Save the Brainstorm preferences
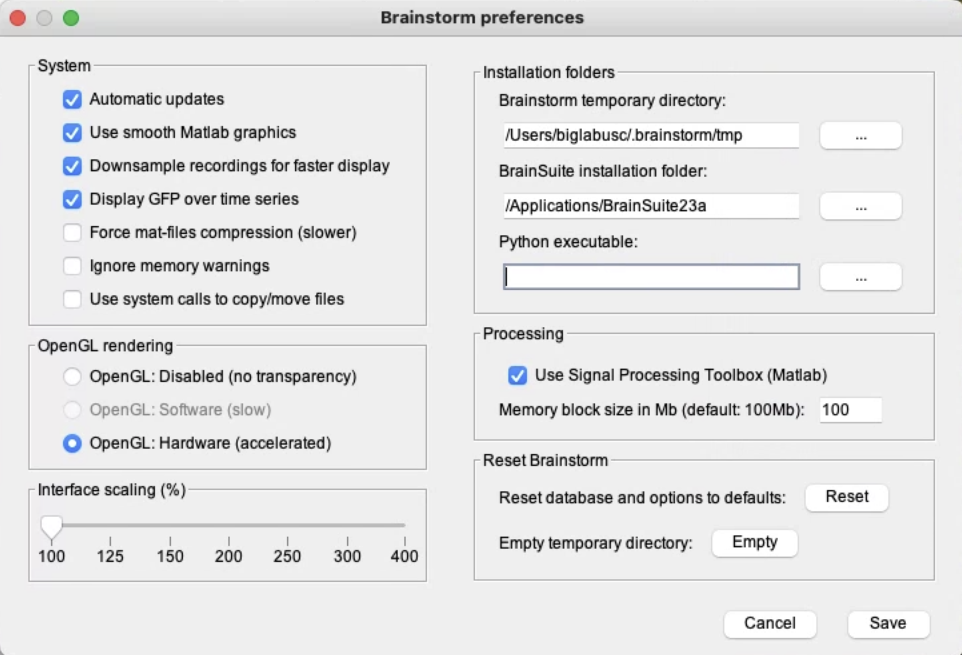Viewport: 962px width, 655px height. pyautogui.click(x=888, y=623)
